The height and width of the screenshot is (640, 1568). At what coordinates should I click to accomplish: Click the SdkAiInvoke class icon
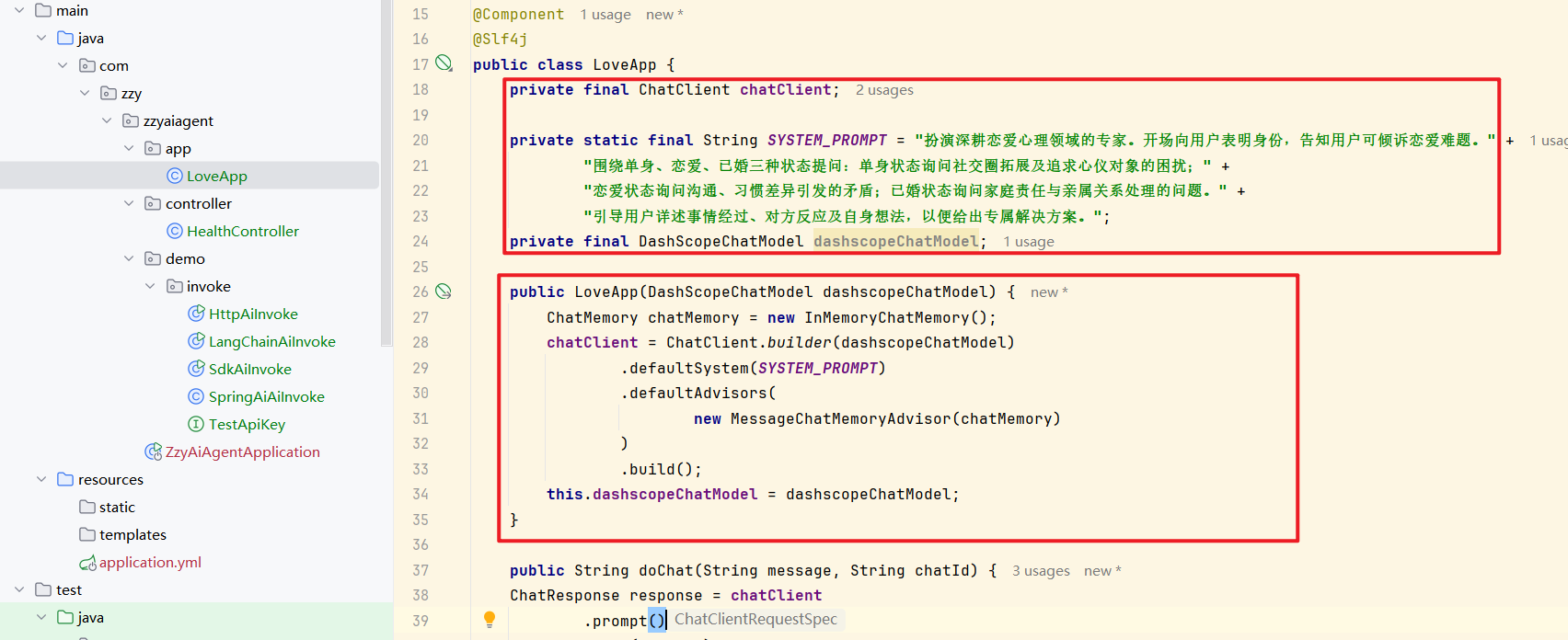(x=196, y=369)
